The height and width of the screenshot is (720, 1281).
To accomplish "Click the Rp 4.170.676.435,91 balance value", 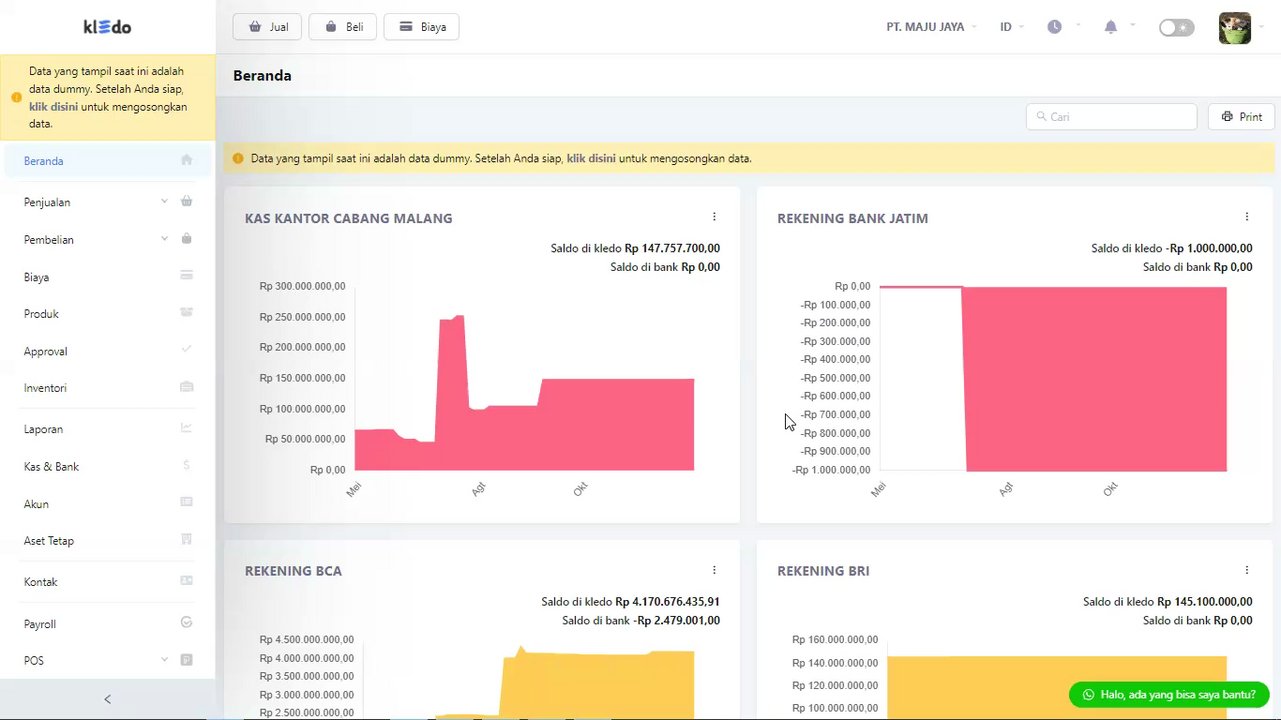I will click(667, 602).
